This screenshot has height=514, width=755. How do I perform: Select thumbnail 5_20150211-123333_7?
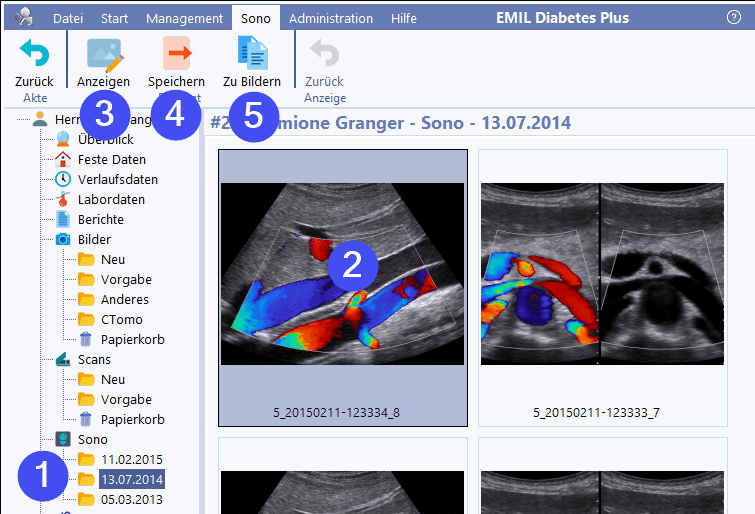pyautogui.click(x=602, y=290)
